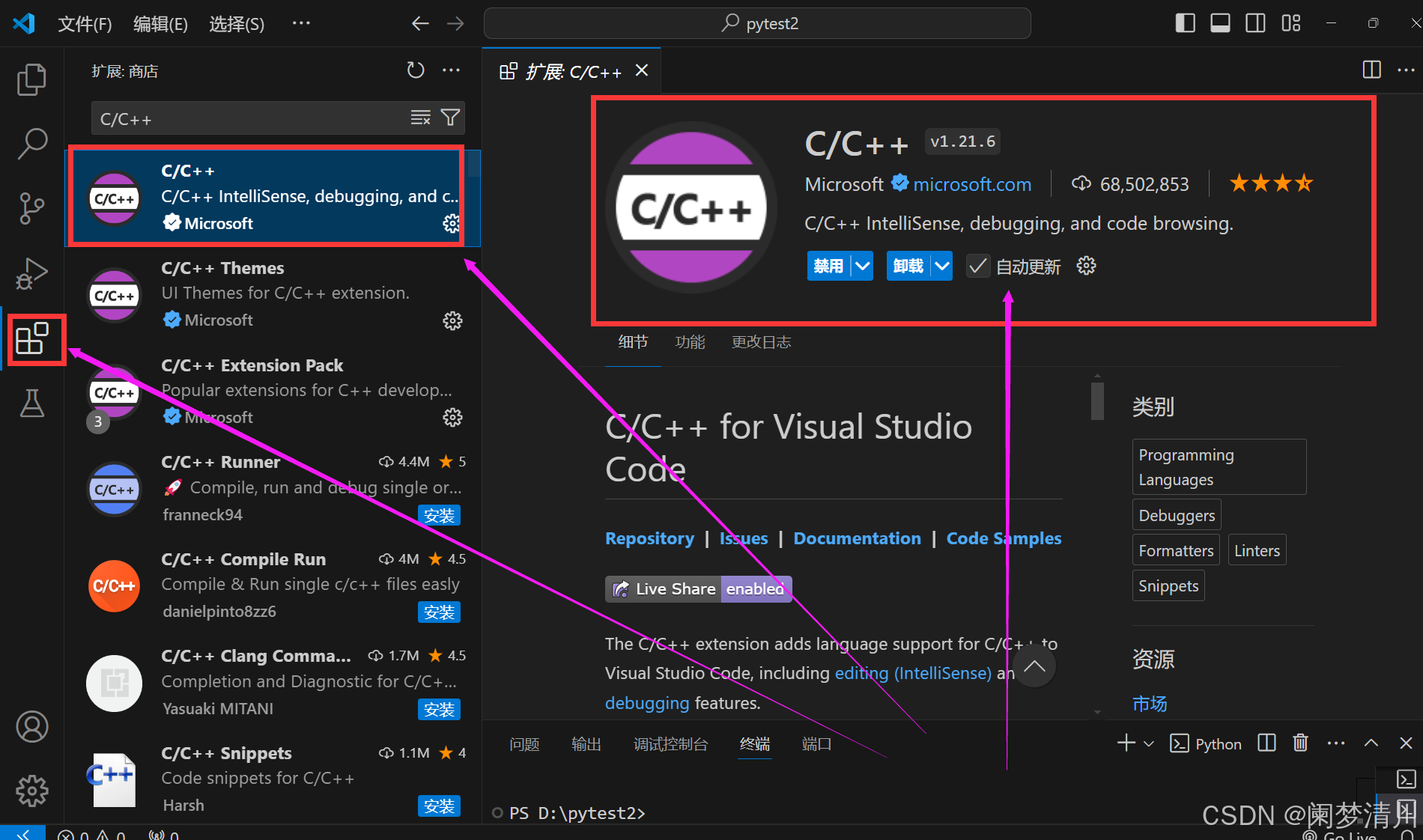Customize layout icon in title bar
This screenshot has height=840, width=1423.
click(1291, 23)
